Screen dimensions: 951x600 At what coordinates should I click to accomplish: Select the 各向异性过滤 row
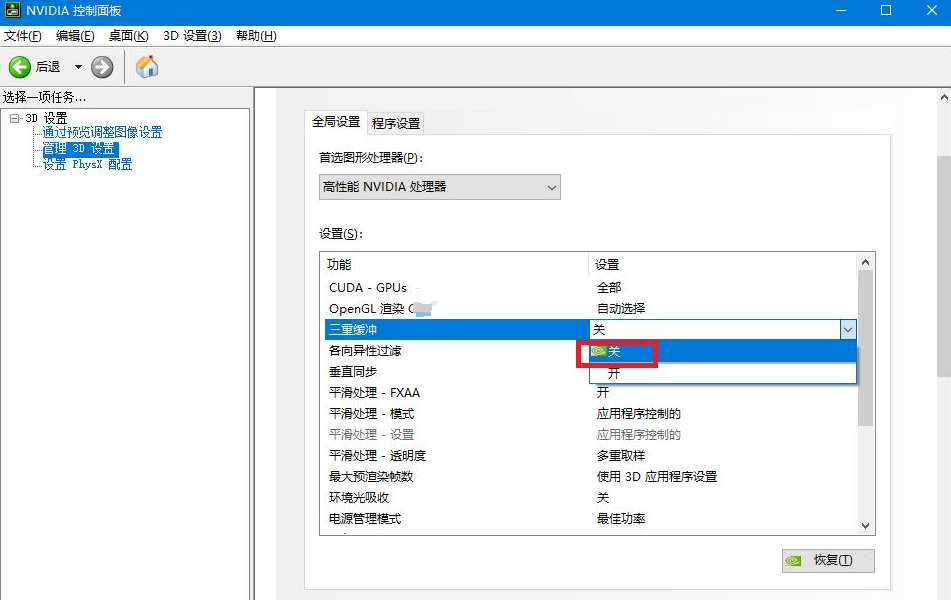click(x=457, y=351)
